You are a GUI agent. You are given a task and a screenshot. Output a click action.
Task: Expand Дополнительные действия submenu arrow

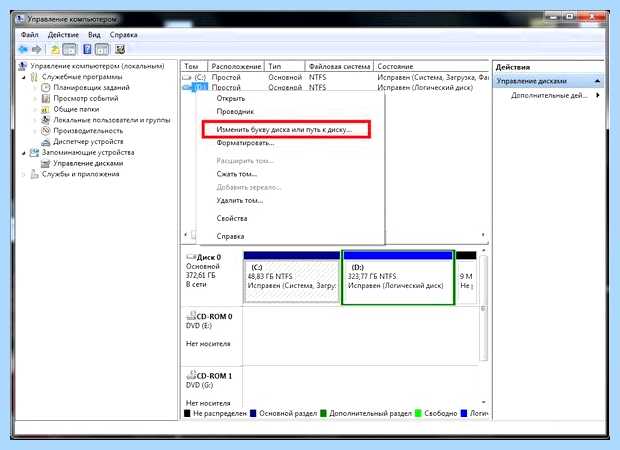click(598, 95)
